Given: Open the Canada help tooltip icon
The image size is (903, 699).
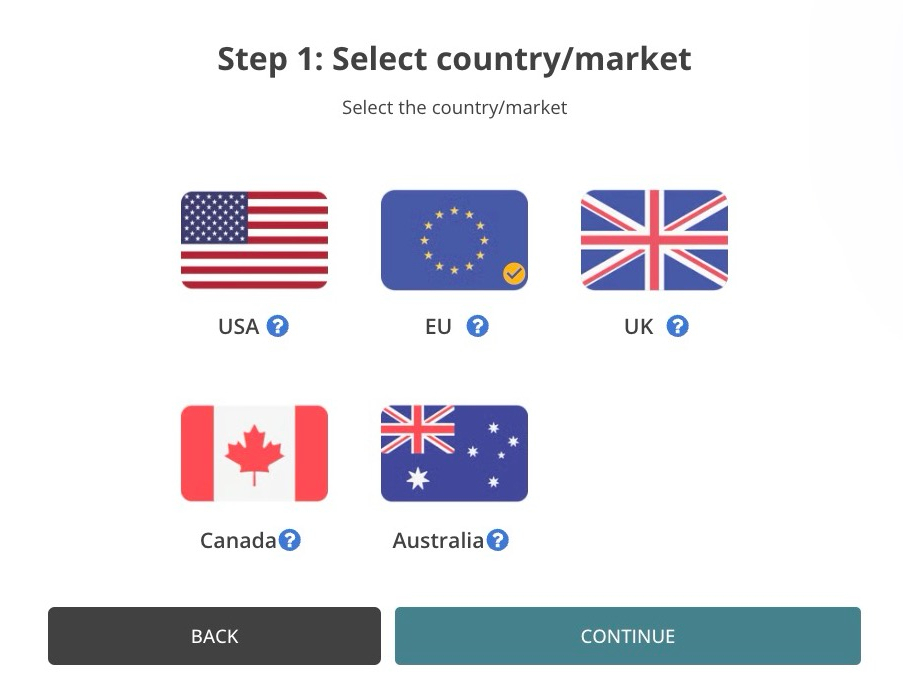Looking at the screenshot, I should pyautogui.click(x=290, y=540).
